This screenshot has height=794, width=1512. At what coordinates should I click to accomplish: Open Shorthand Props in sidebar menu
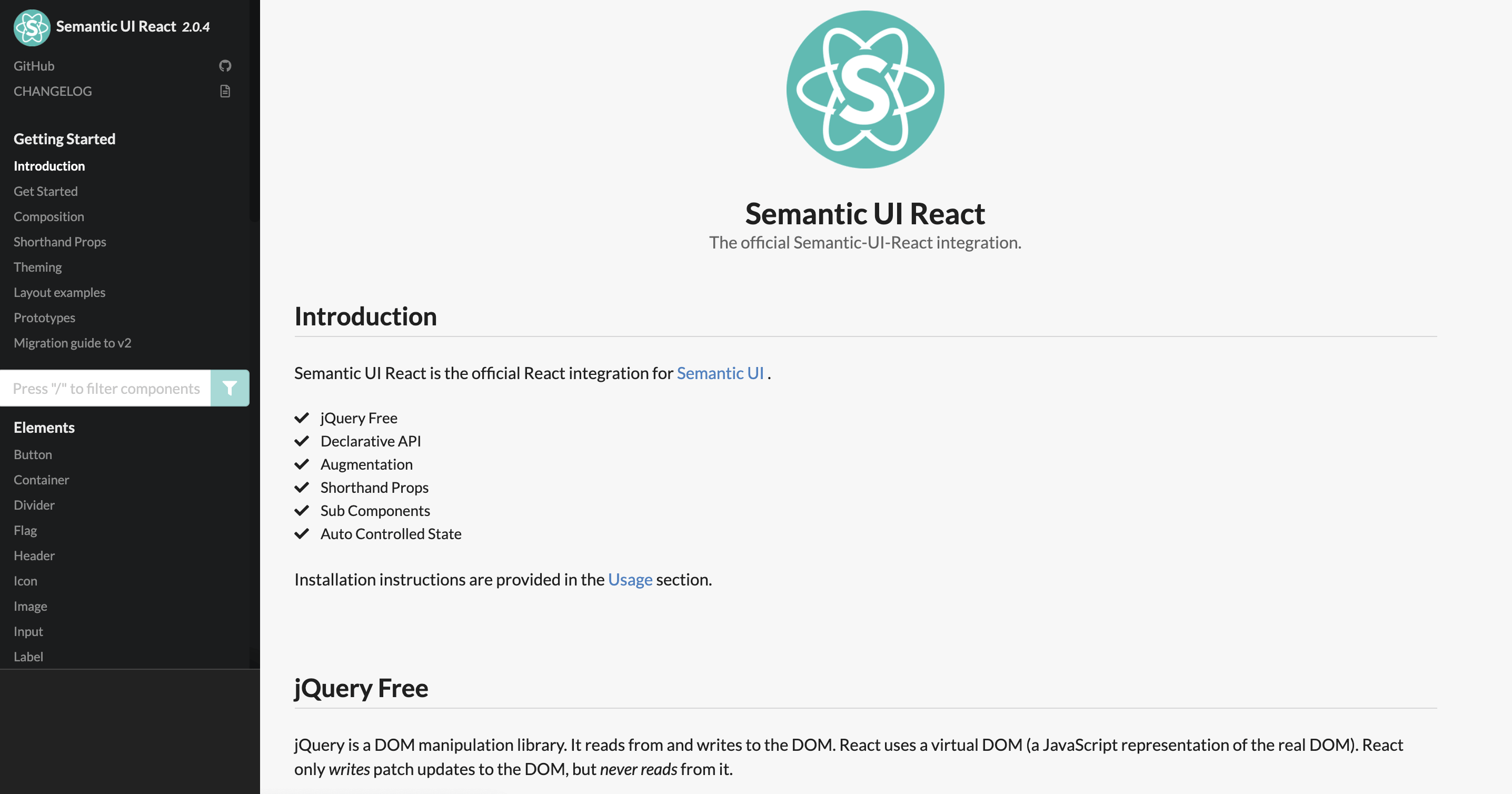coord(60,242)
